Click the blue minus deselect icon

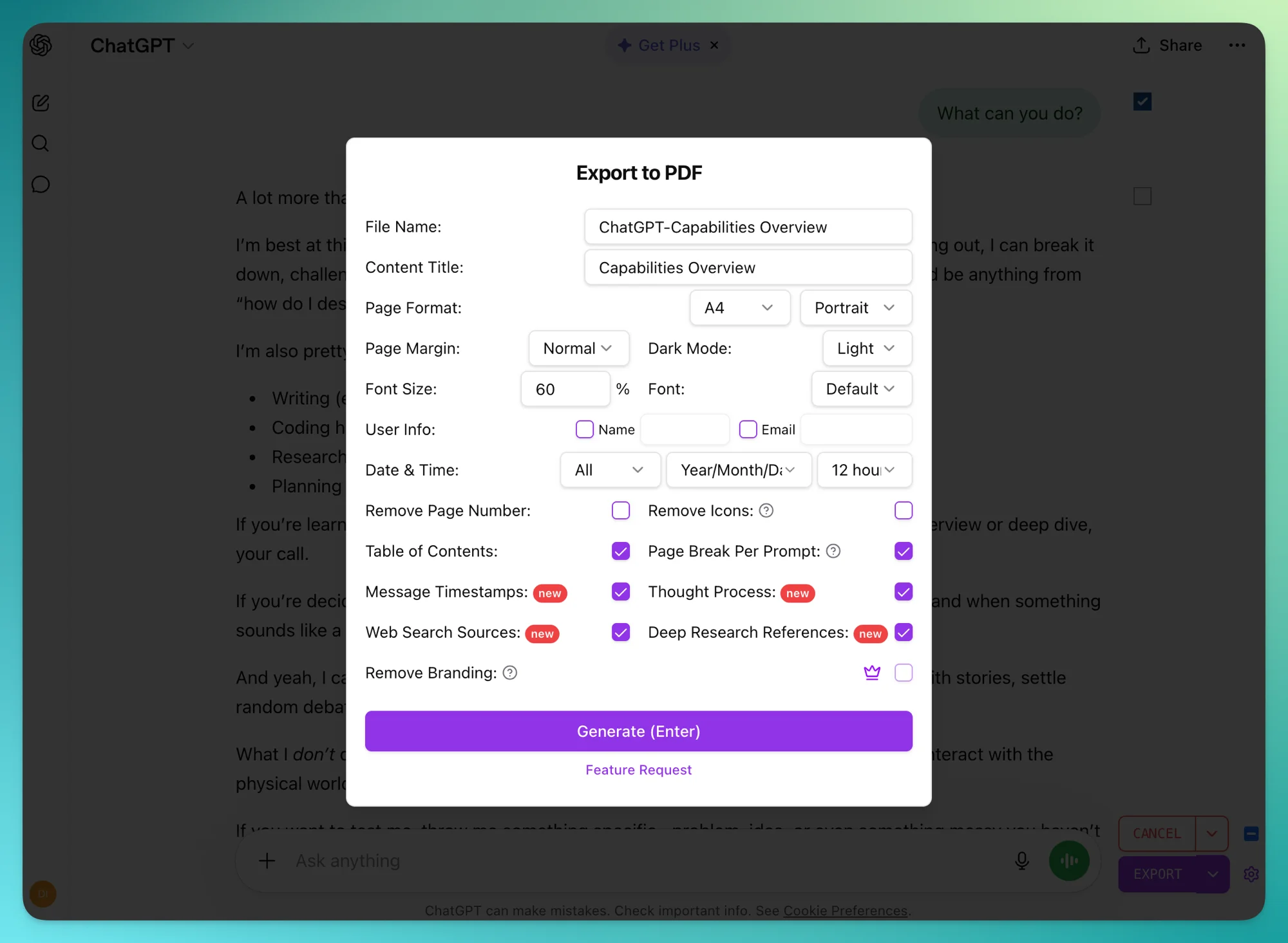(1251, 834)
